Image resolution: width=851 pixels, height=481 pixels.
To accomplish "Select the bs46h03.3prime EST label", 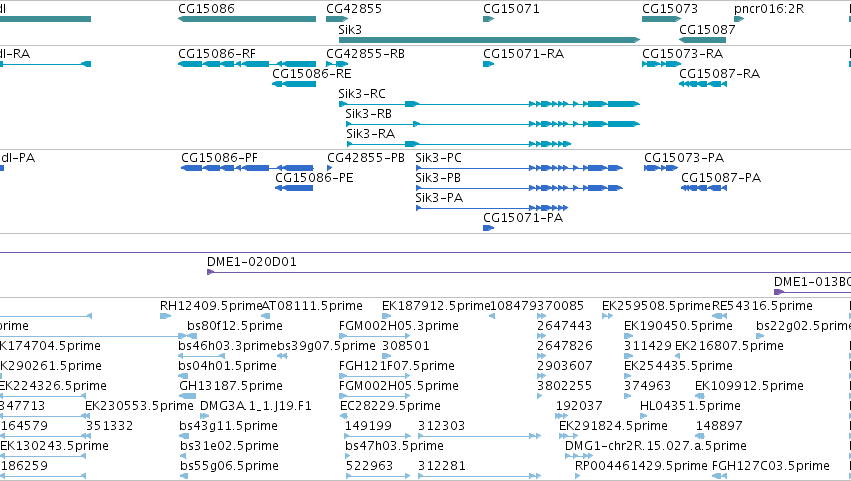I will coord(227,346).
